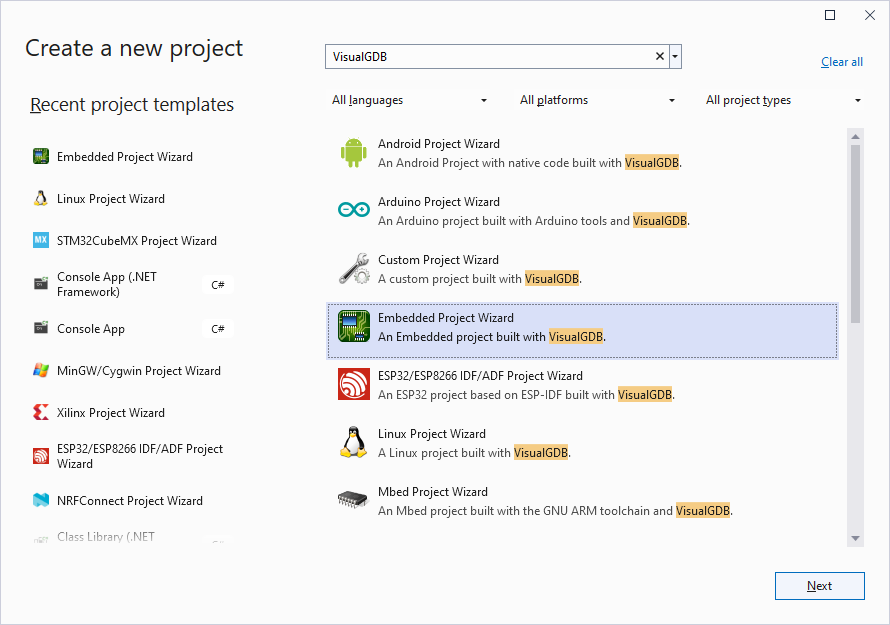890x625 pixels.
Task: Select Custom Project Wizard template title
Action: tap(438, 259)
